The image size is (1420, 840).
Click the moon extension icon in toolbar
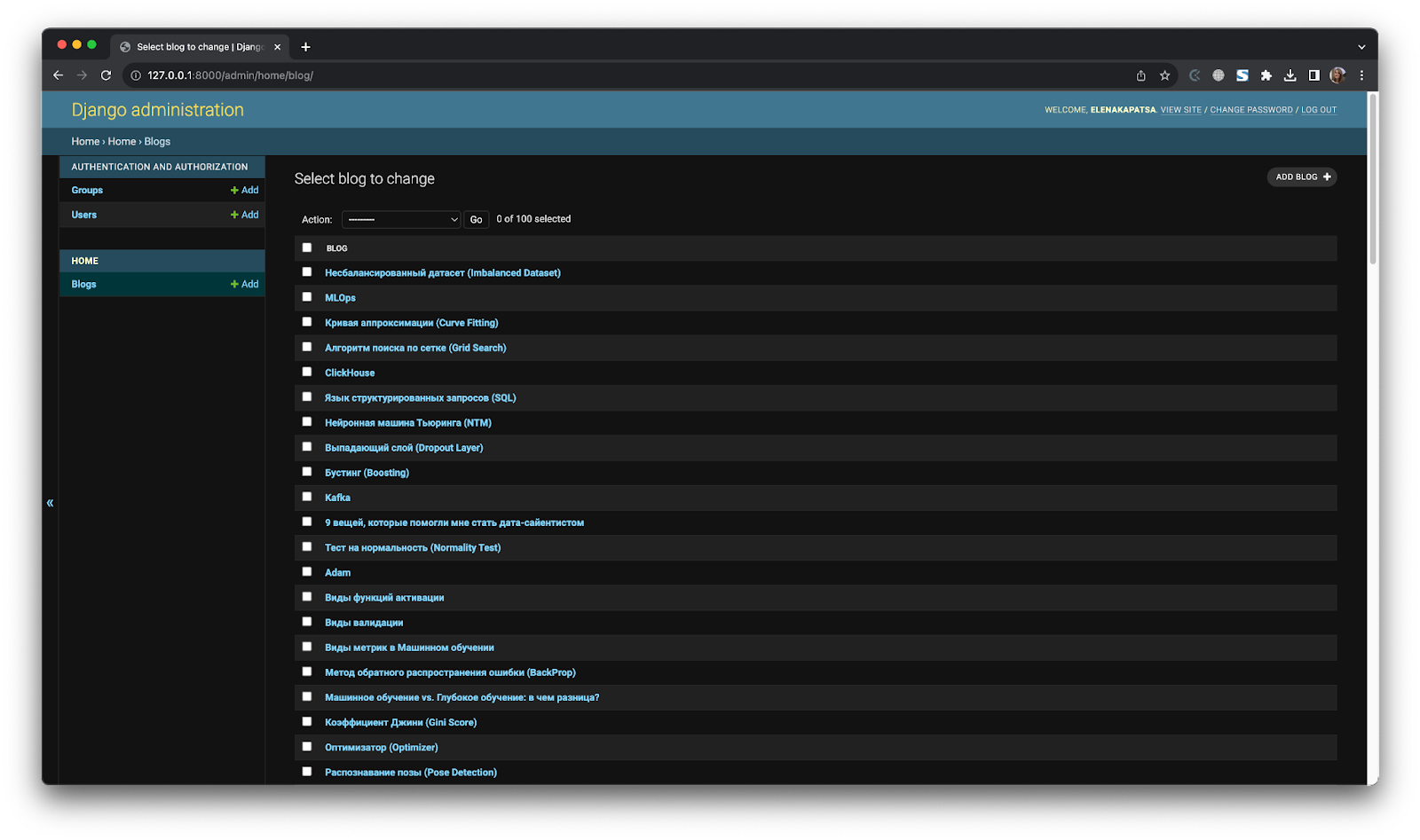click(1195, 75)
